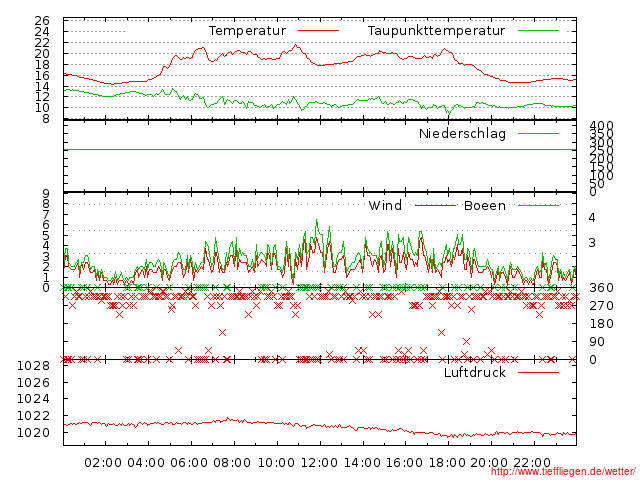This screenshot has height=480, width=640.
Task: Click the 18 value on temperature axis
Action: pyautogui.click(x=42, y=64)
